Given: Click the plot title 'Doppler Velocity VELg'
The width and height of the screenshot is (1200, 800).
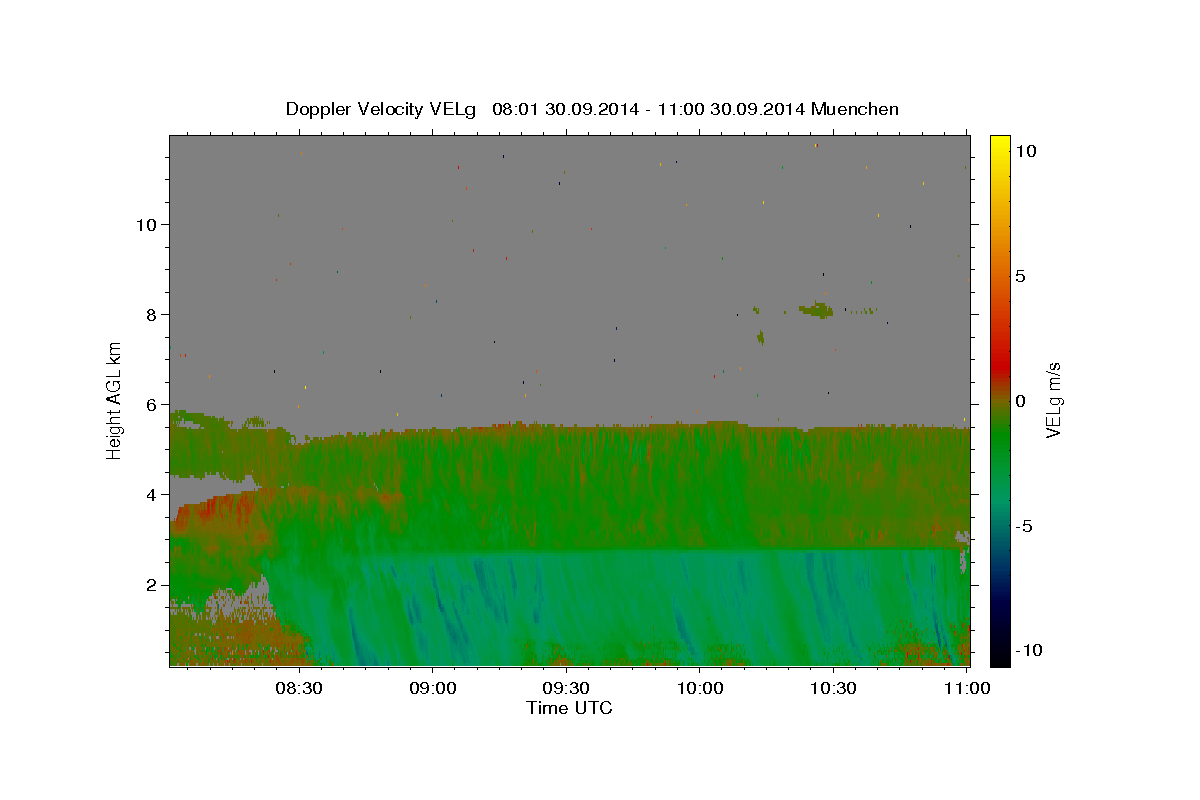Looking at the screenshot, I should [x=383, y=109].
